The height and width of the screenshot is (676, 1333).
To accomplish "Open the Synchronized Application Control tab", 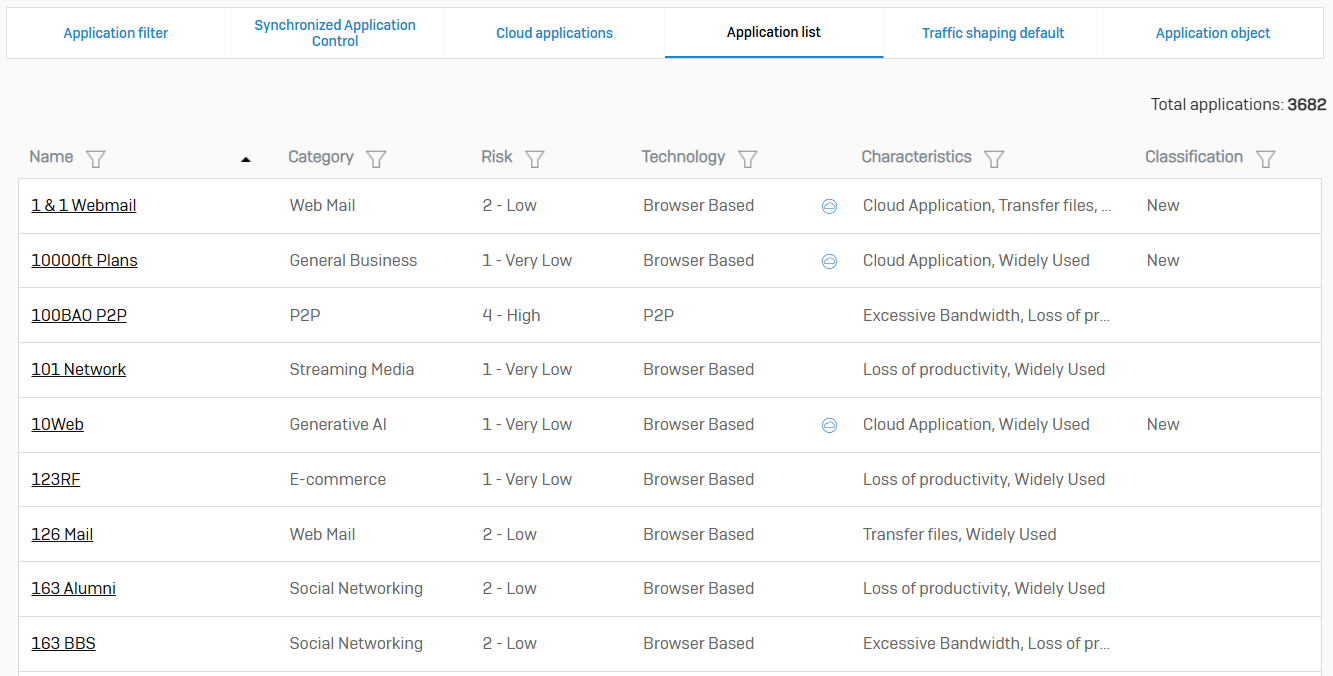I will (x=335, y=33).
